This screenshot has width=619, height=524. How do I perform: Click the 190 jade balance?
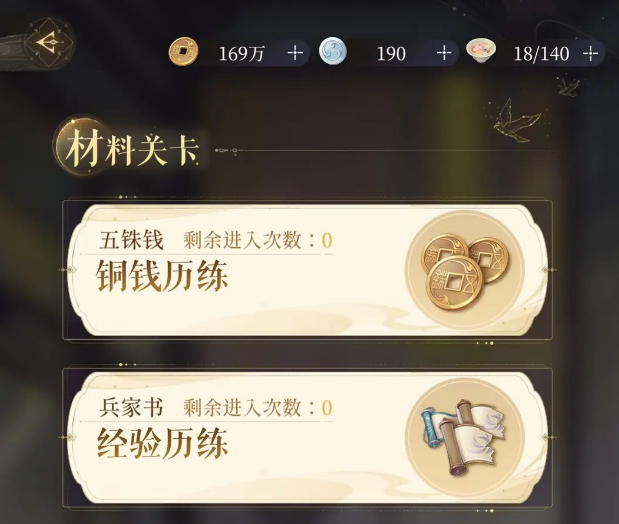pos(391,54)
